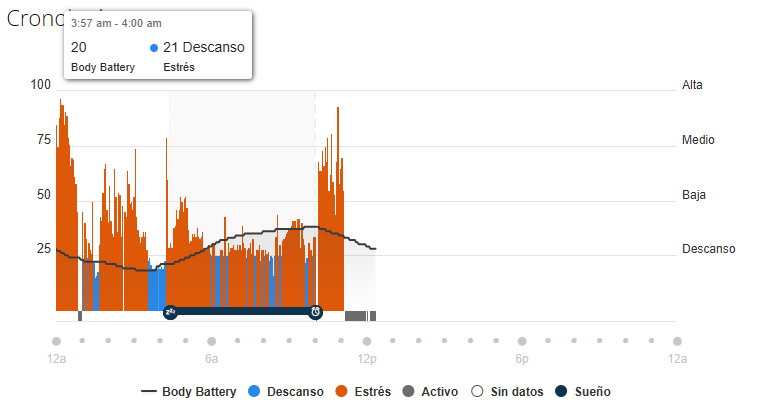This screenshot has height=420, width=764.
Task: Click the gray Activo dot in legend
Action: click(407, 392)
